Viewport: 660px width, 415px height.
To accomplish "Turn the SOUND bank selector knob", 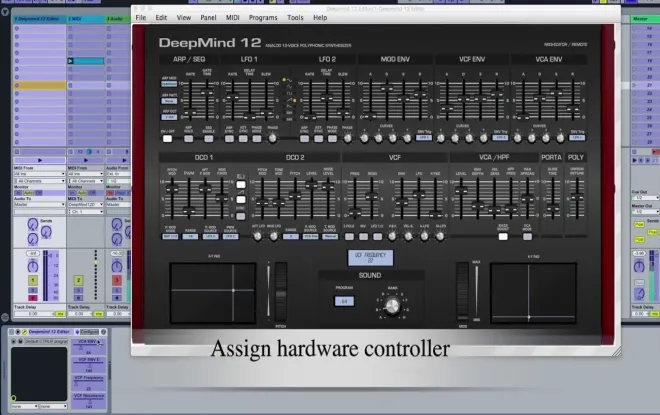I will coord(392,306).
